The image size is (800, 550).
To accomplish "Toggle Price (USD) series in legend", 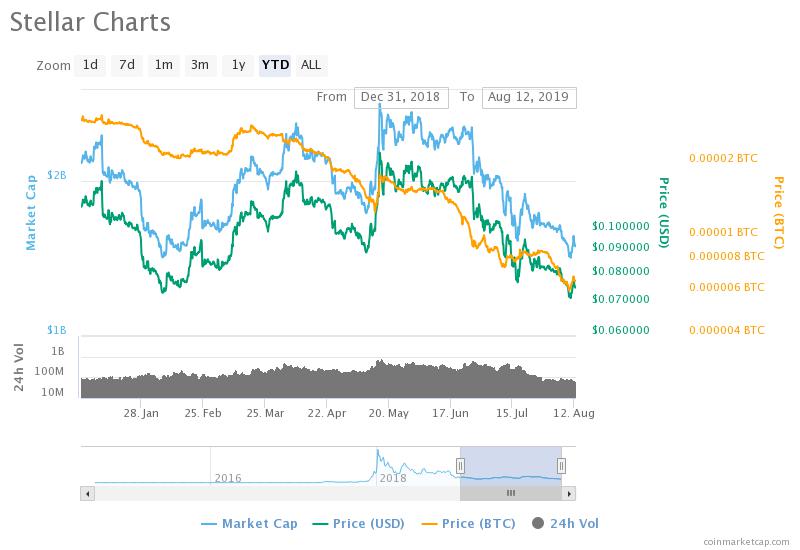I will click(359, 523).
